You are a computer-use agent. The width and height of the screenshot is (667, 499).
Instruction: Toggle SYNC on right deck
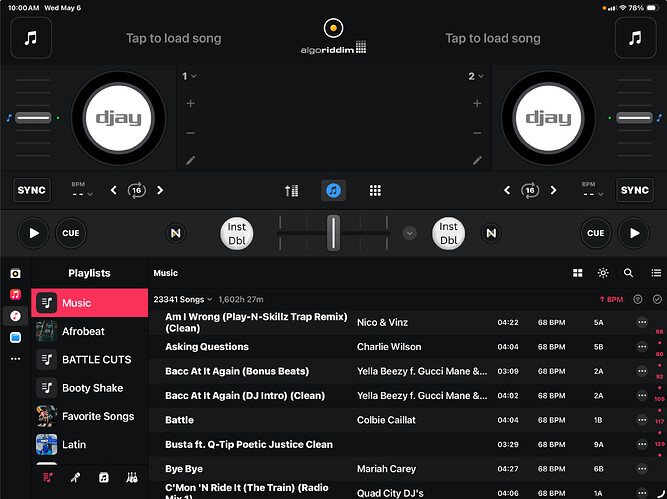point(635,190)
